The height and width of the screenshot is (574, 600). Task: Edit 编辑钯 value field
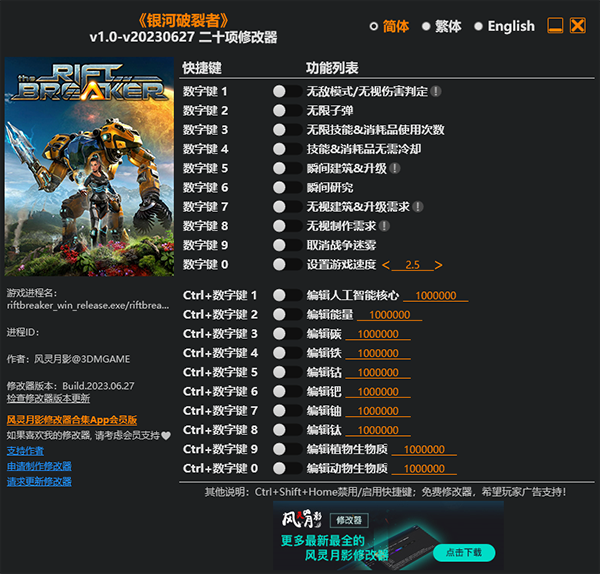coord(378,392)
